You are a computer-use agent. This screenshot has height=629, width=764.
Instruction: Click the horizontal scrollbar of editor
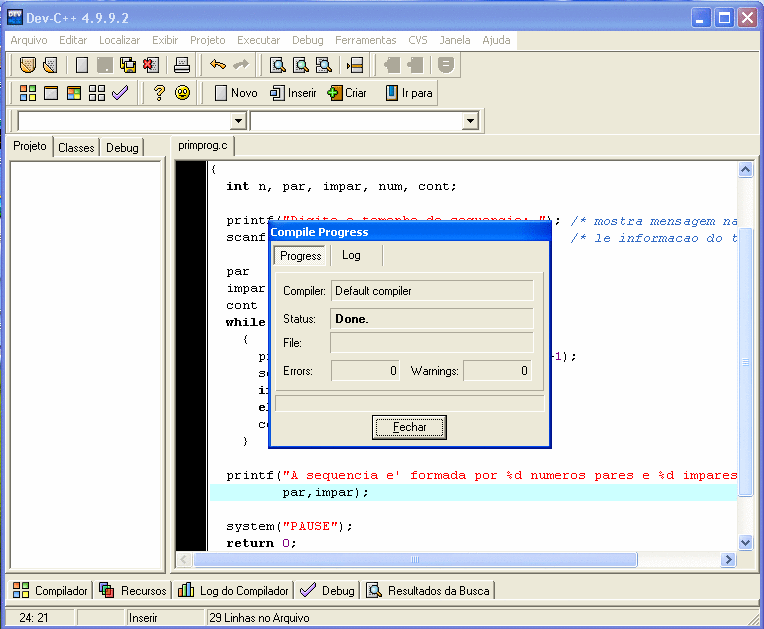(415, 560)
